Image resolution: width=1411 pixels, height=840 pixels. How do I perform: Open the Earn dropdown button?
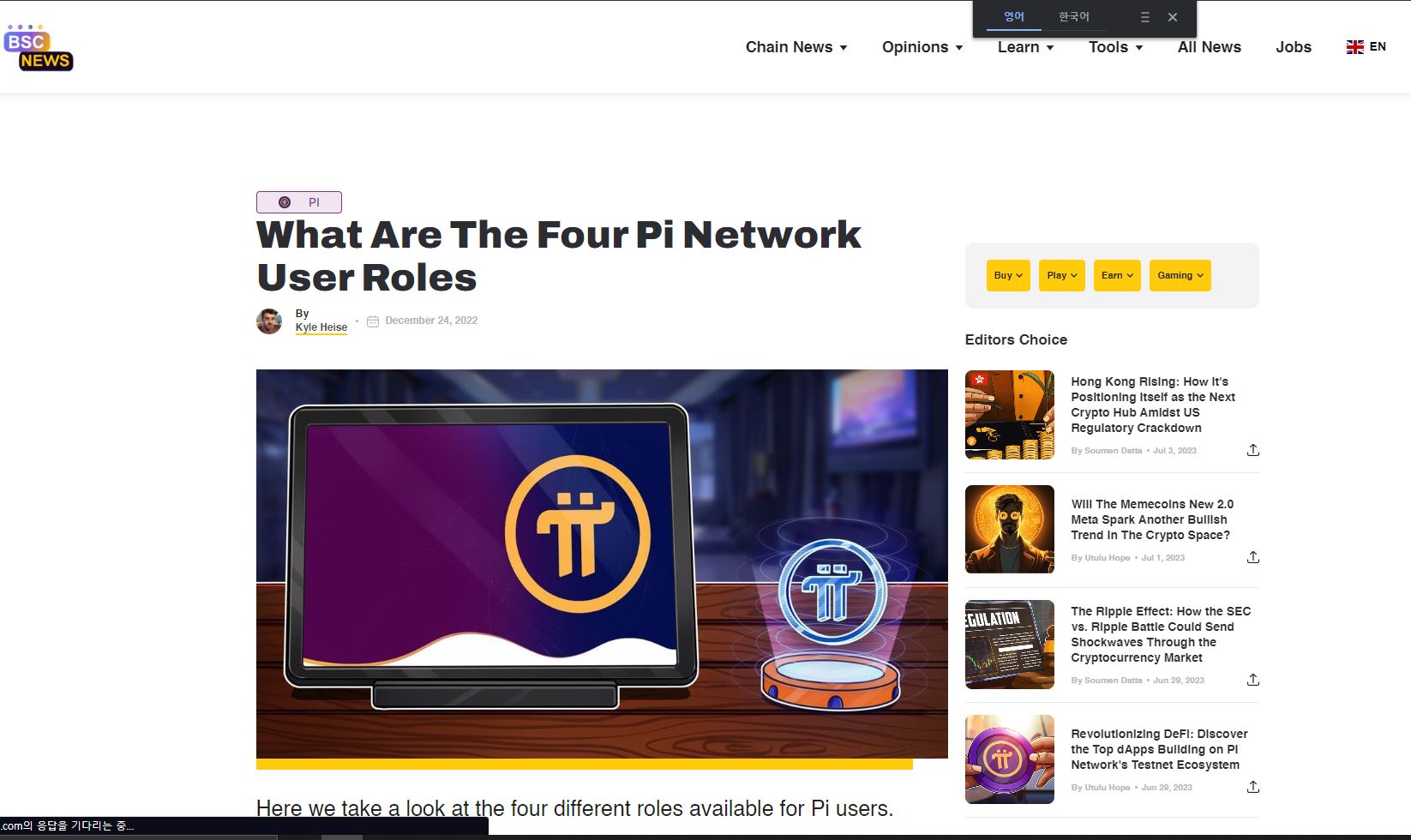click(1117, 275)
